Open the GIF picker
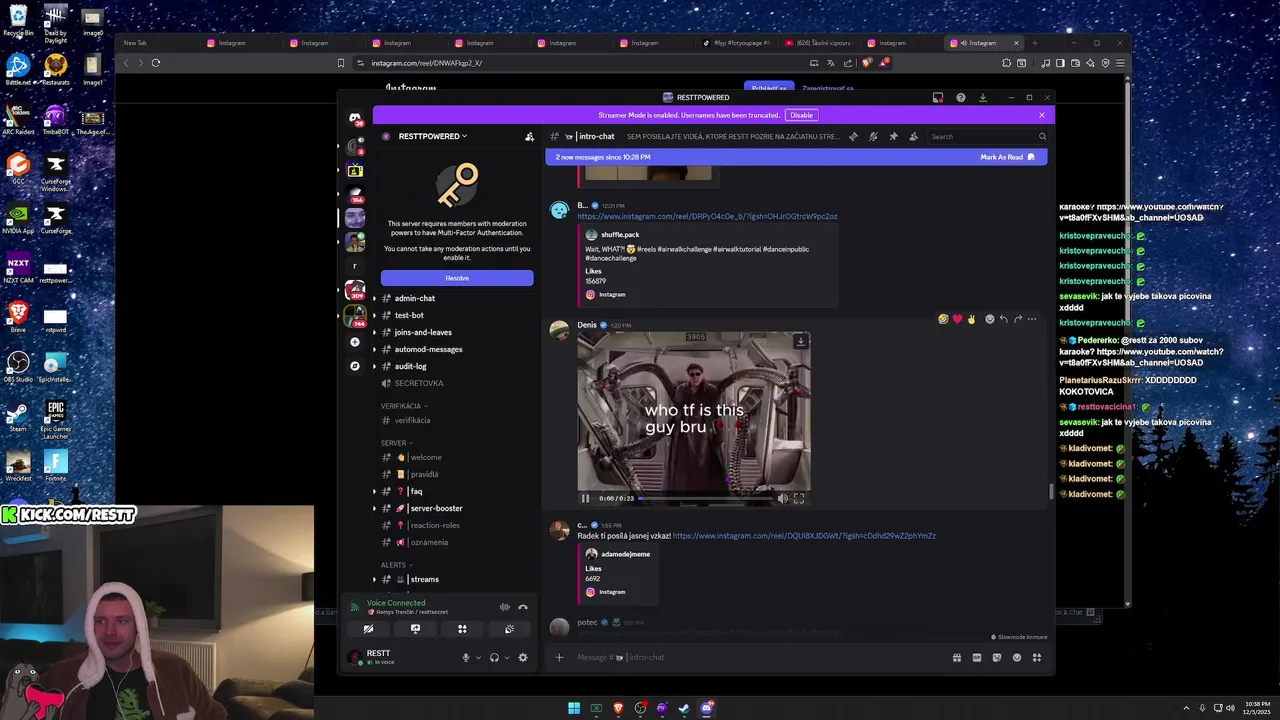Image resolution: width=1280 pixels, height=720 pixels. [977, 657]
